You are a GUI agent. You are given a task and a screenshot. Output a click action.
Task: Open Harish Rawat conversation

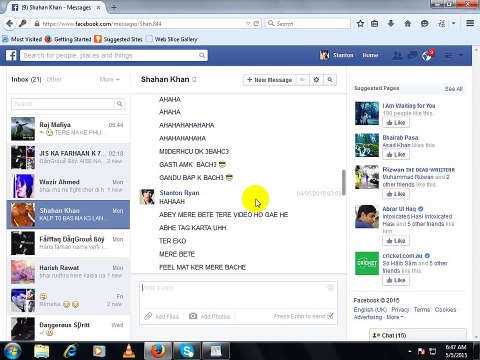(68, 272)
